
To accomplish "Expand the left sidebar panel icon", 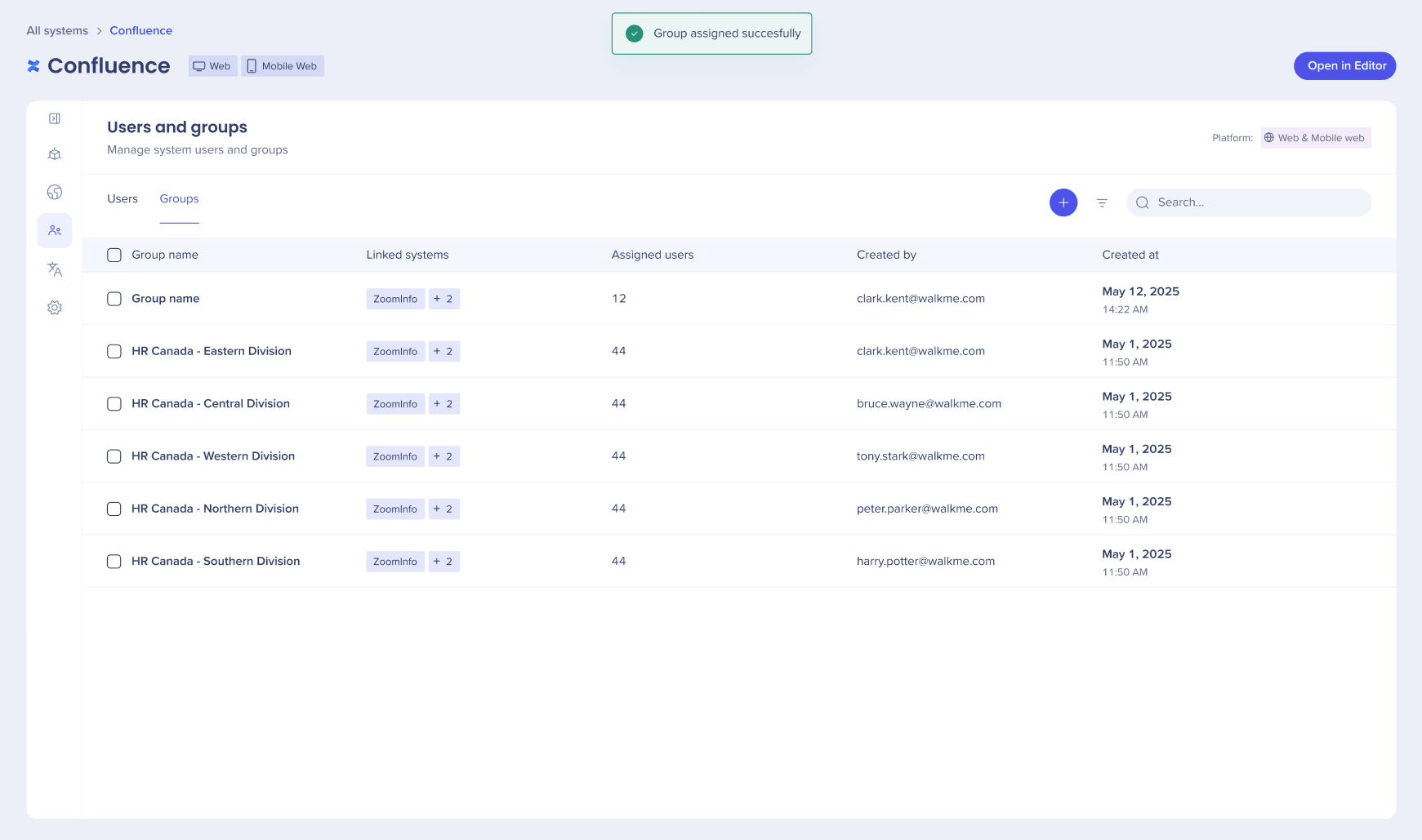I will pos(55,118).
